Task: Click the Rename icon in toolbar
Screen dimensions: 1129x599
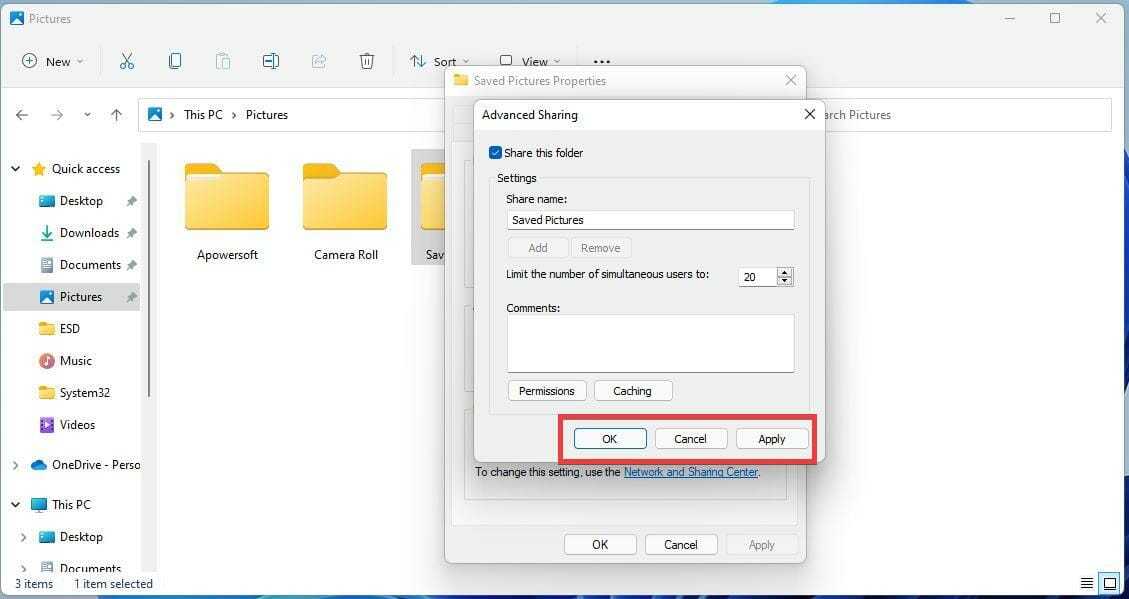Action: (x=271, y=61)
